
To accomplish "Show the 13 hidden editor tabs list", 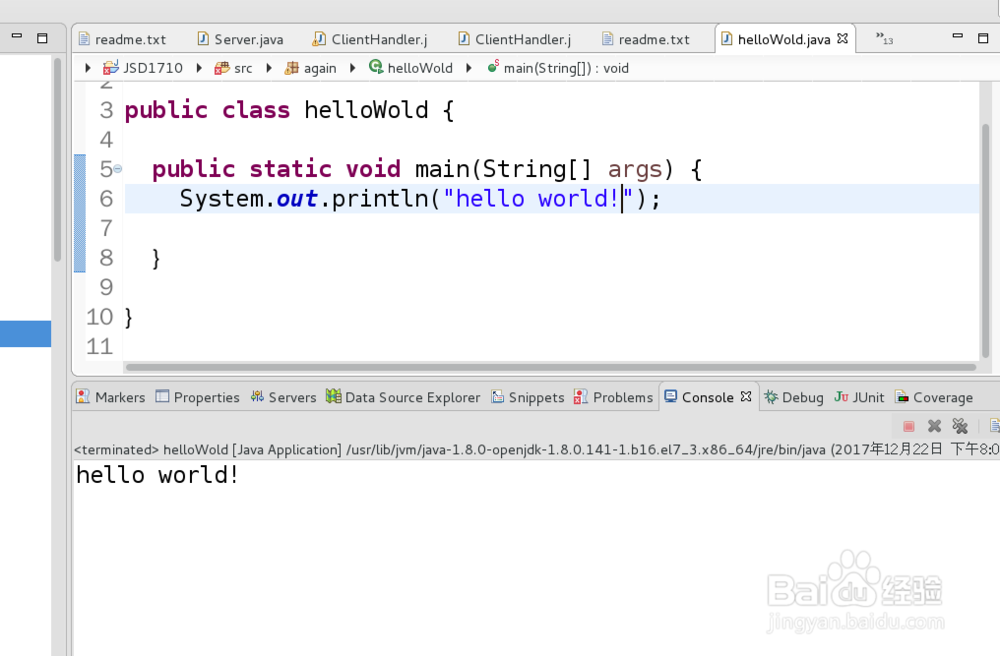I will pyautogui.click(x=884, y=38).
